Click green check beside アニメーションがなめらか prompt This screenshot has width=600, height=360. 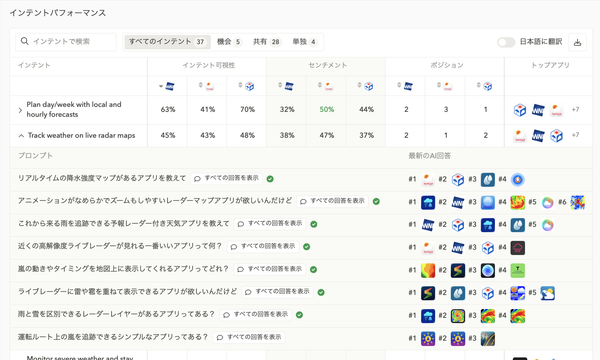coord(376,201)
